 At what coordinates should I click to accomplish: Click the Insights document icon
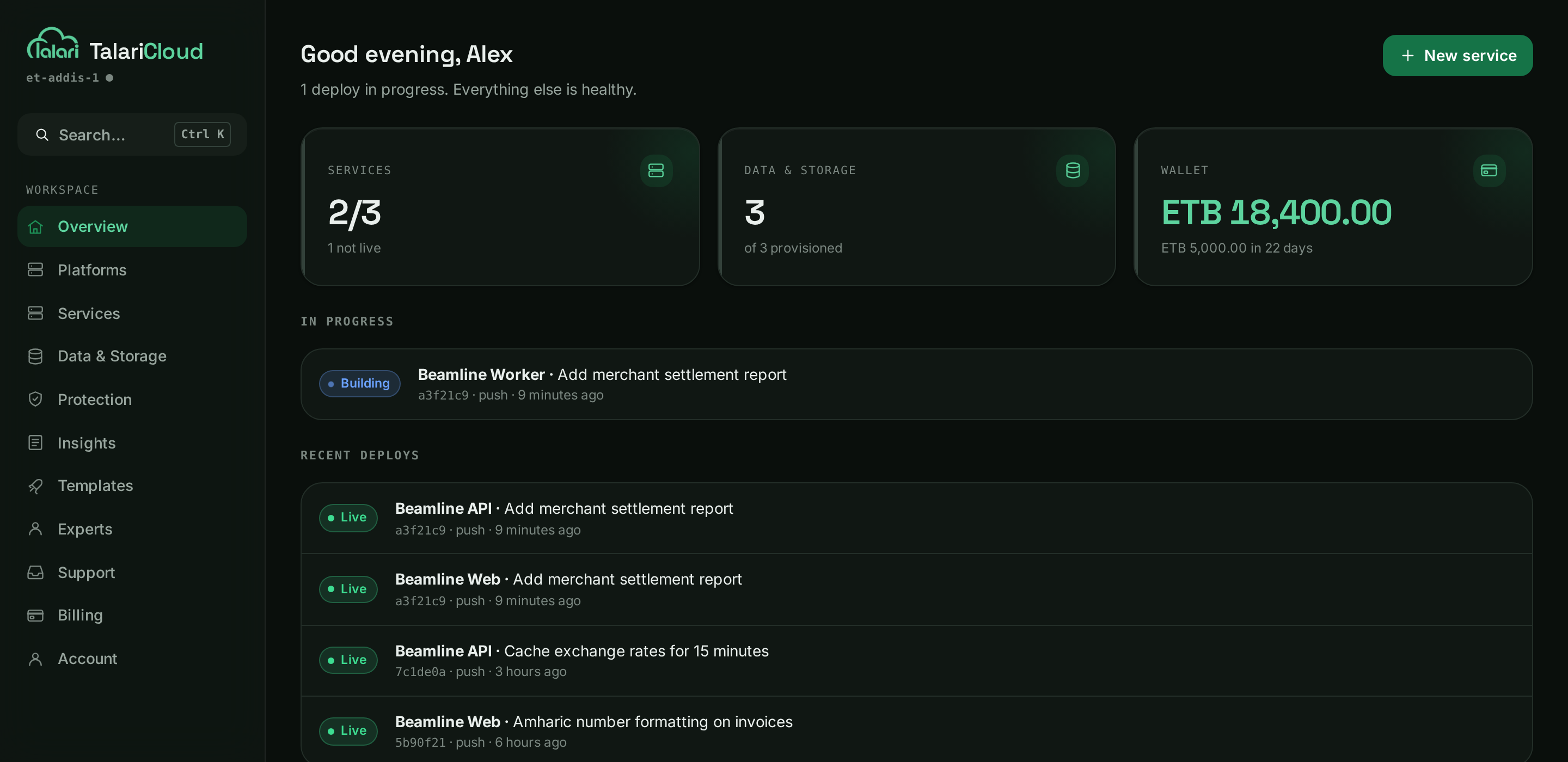pos(35,443)
